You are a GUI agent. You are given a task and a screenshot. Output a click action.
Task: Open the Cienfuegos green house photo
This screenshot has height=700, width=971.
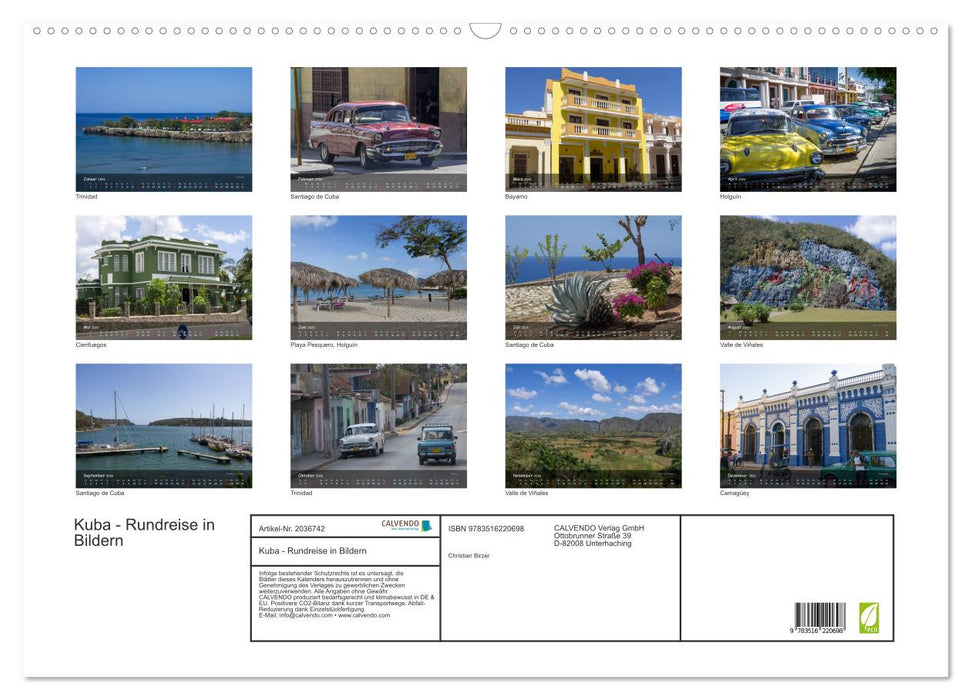click(x=163, y=276)
